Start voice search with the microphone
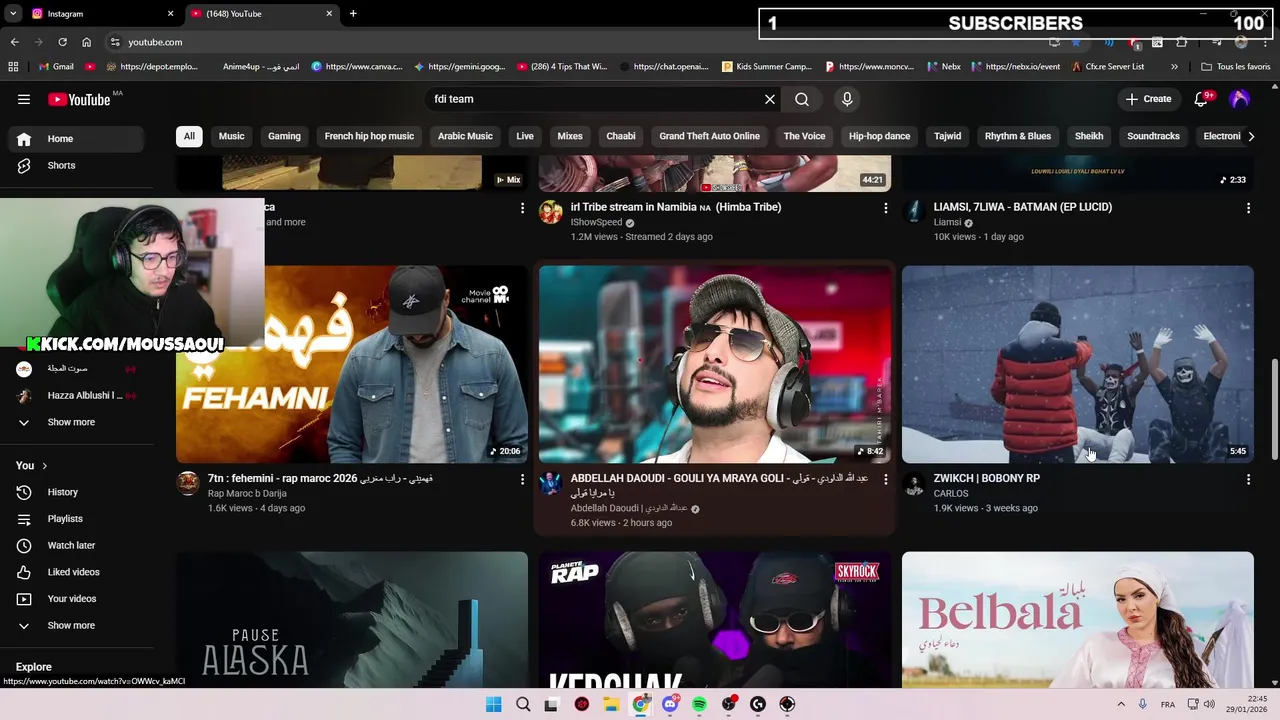This screenshot has height=720, width=1280. [847, 99]
